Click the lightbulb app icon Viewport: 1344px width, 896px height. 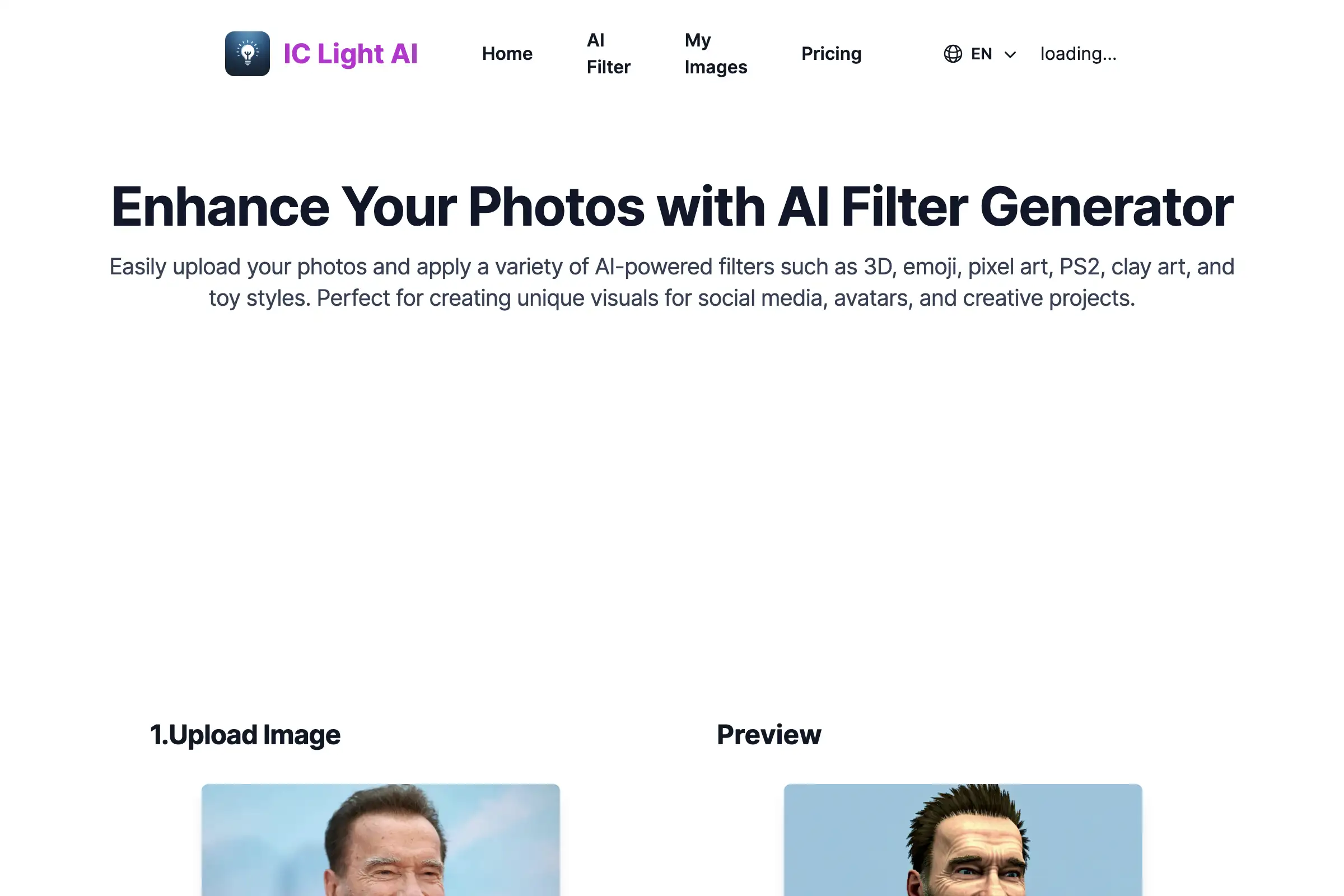tap(246, 53)
